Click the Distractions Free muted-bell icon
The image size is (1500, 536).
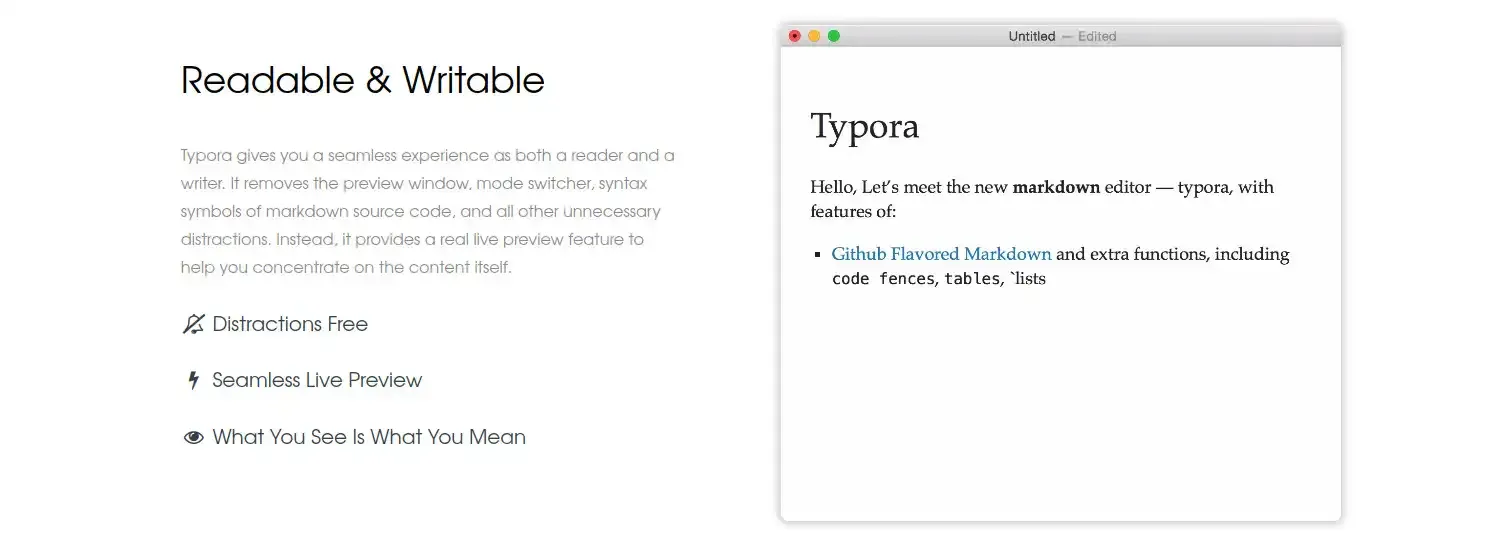tap(193, 324)
